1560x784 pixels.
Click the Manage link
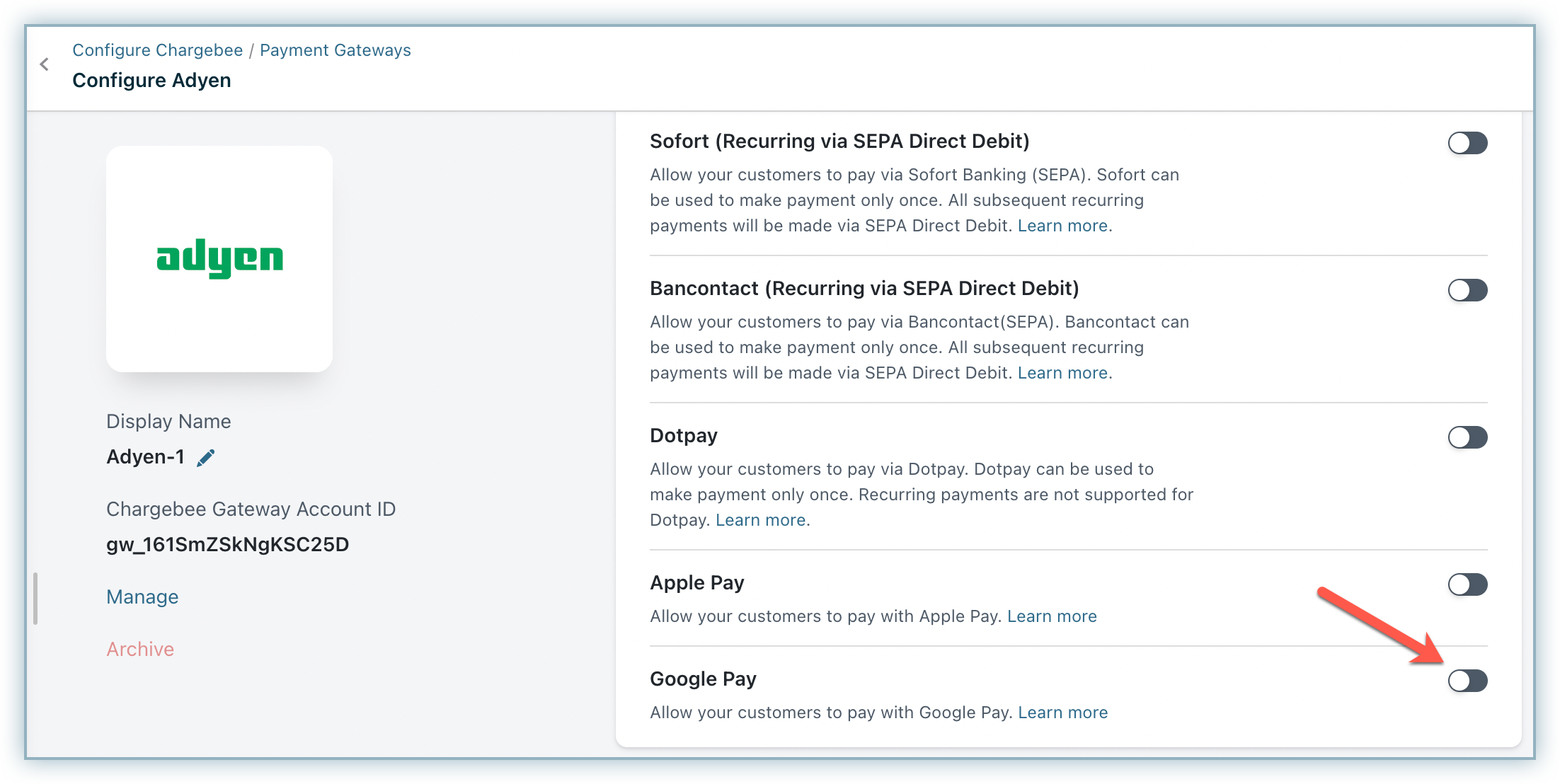pyautogui.click(x=142, y=597)
